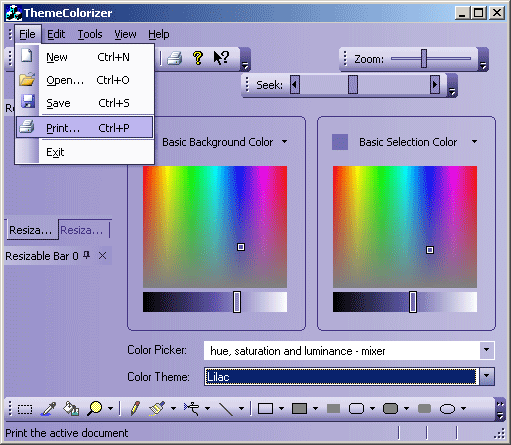Click the Zoom slider thumb

point(424,59)
